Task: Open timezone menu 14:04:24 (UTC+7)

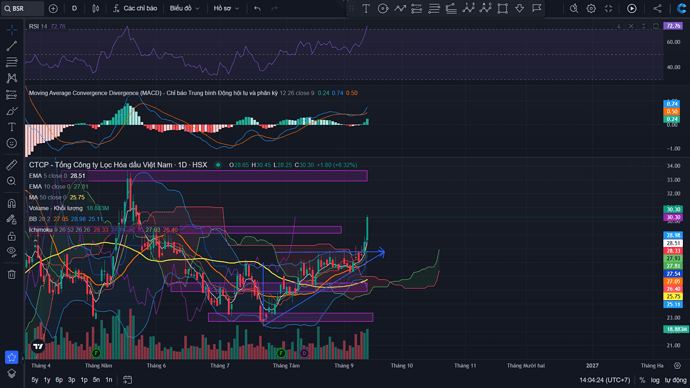Action: coord(604,380)
